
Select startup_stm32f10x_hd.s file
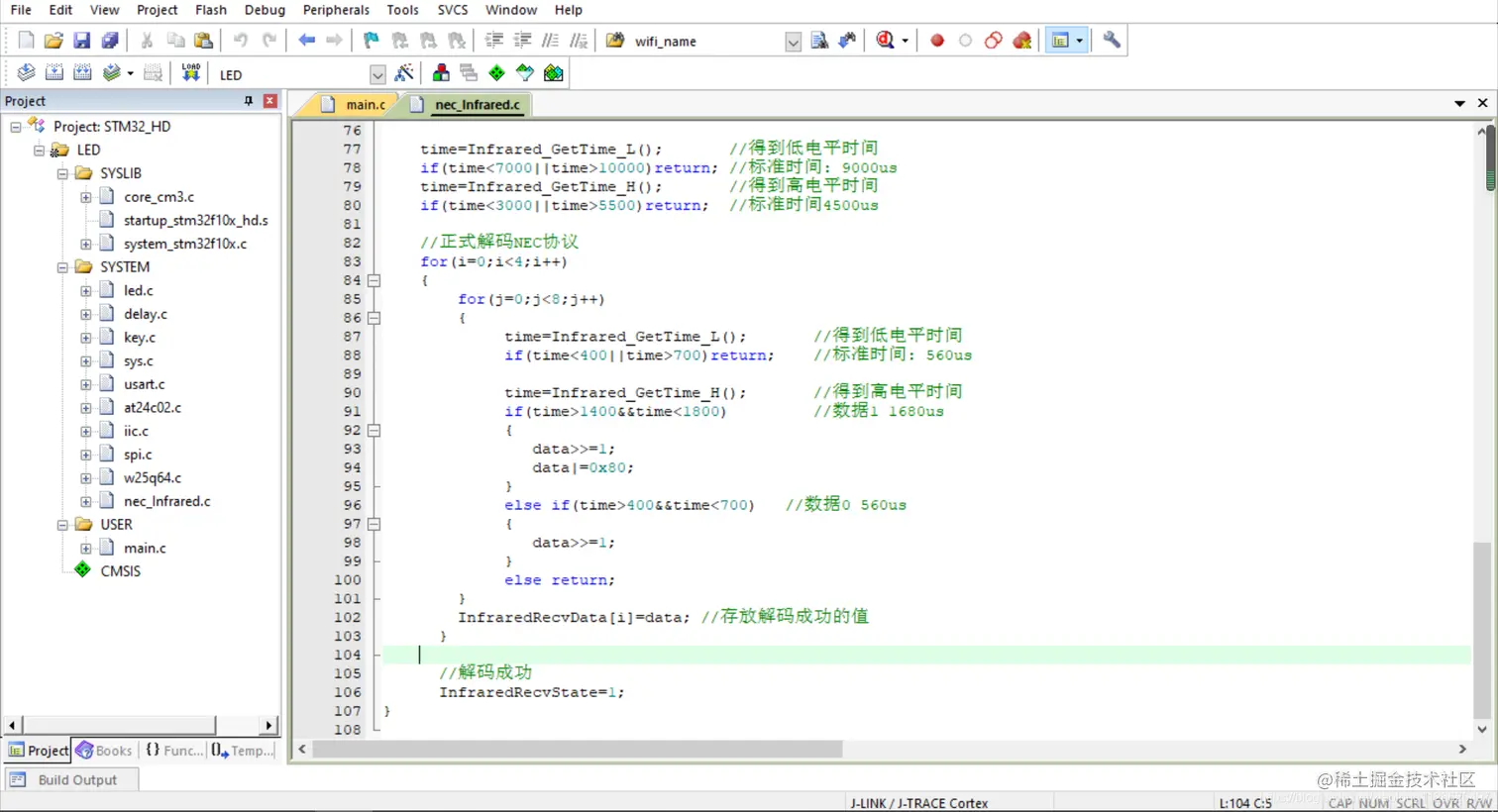(x=195, y=221)
